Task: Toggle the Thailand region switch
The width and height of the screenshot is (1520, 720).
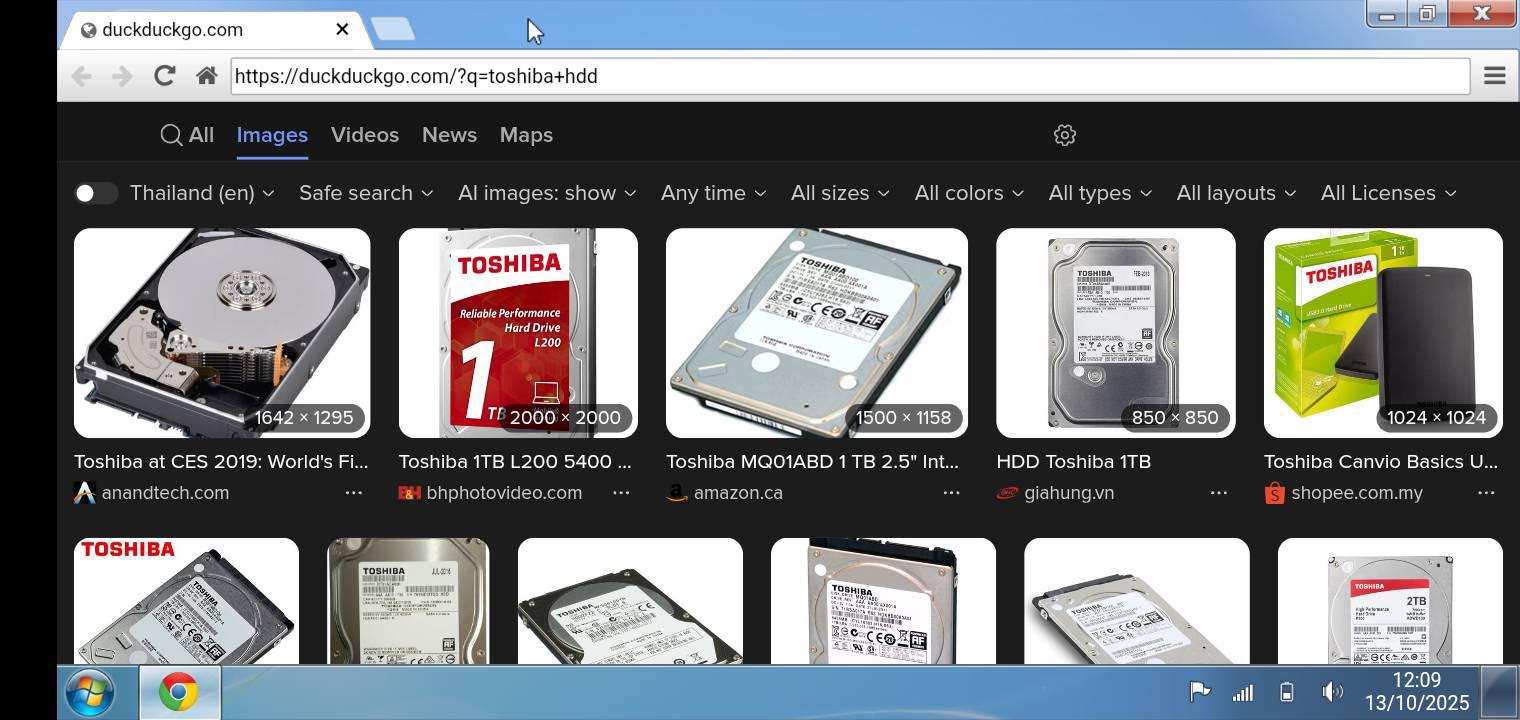Action: click(x=96, y=193)
